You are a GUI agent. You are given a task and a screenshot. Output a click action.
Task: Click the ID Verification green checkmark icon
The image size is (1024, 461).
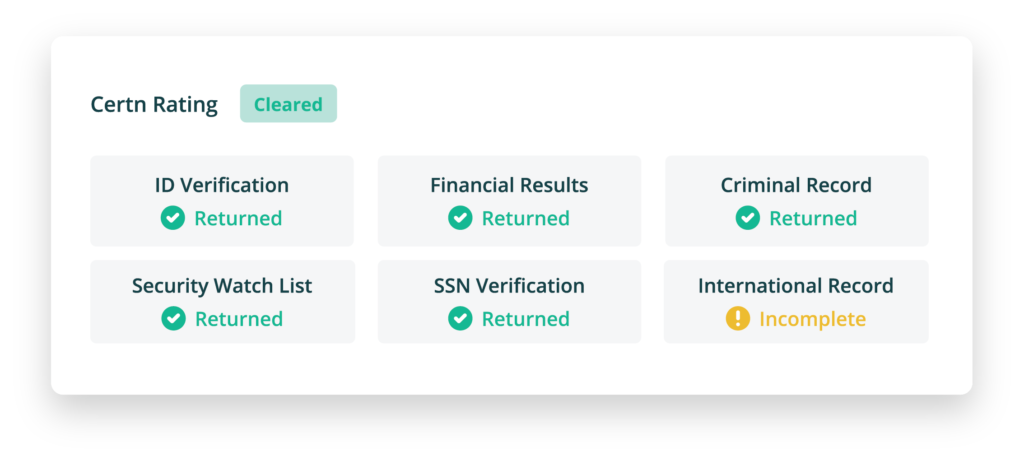173,218
